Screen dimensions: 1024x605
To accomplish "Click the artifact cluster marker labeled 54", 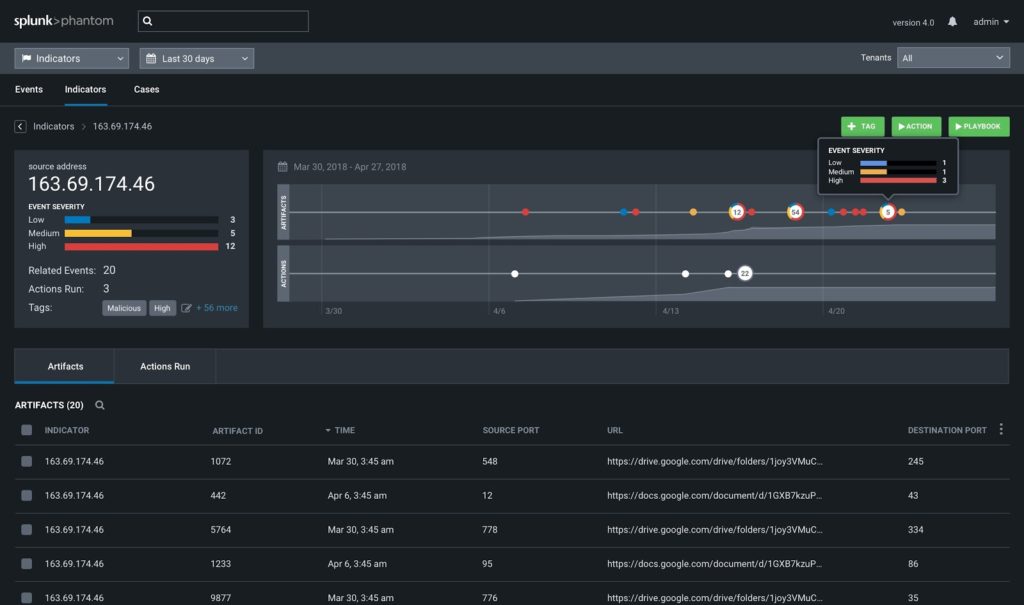I will [795, 212].
